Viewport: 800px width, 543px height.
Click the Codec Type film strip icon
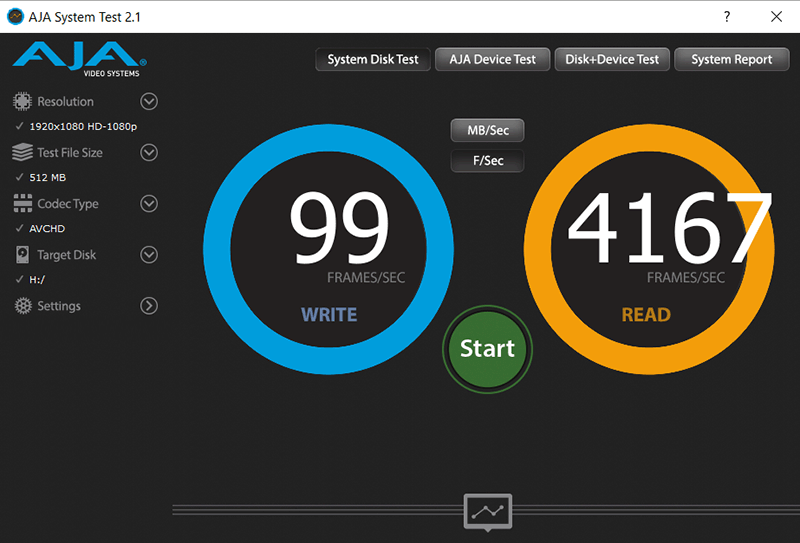coord(22,203)
